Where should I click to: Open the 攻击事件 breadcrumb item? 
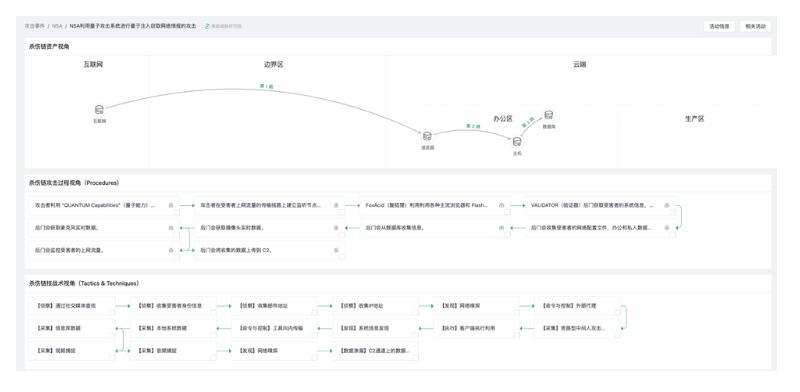[x=35, y=26]
